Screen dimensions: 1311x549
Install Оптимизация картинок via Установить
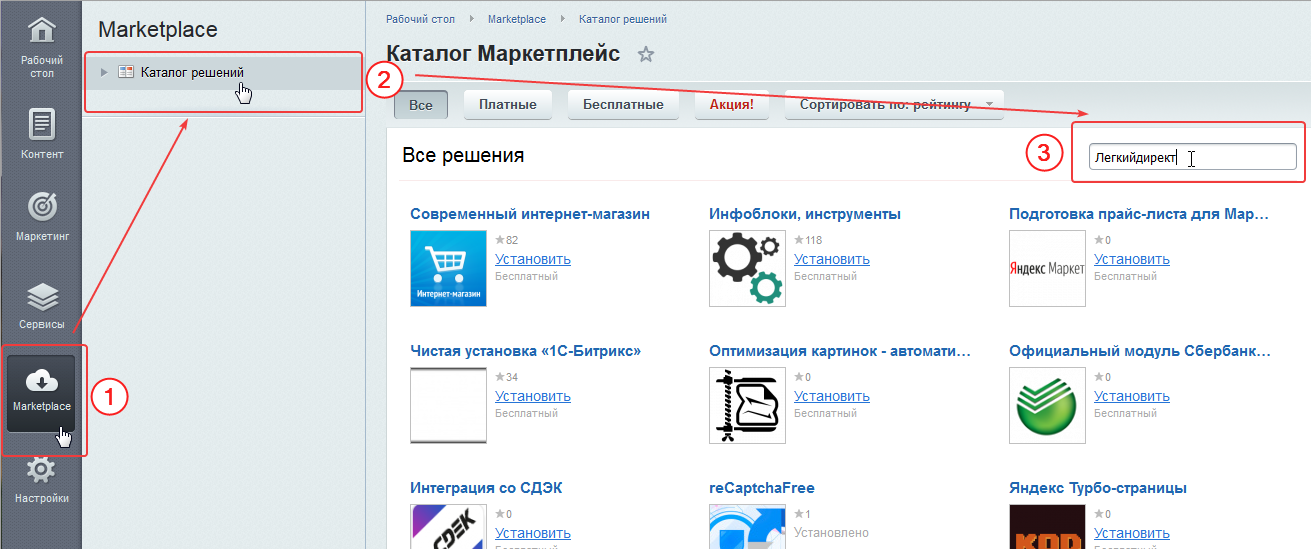832,396
